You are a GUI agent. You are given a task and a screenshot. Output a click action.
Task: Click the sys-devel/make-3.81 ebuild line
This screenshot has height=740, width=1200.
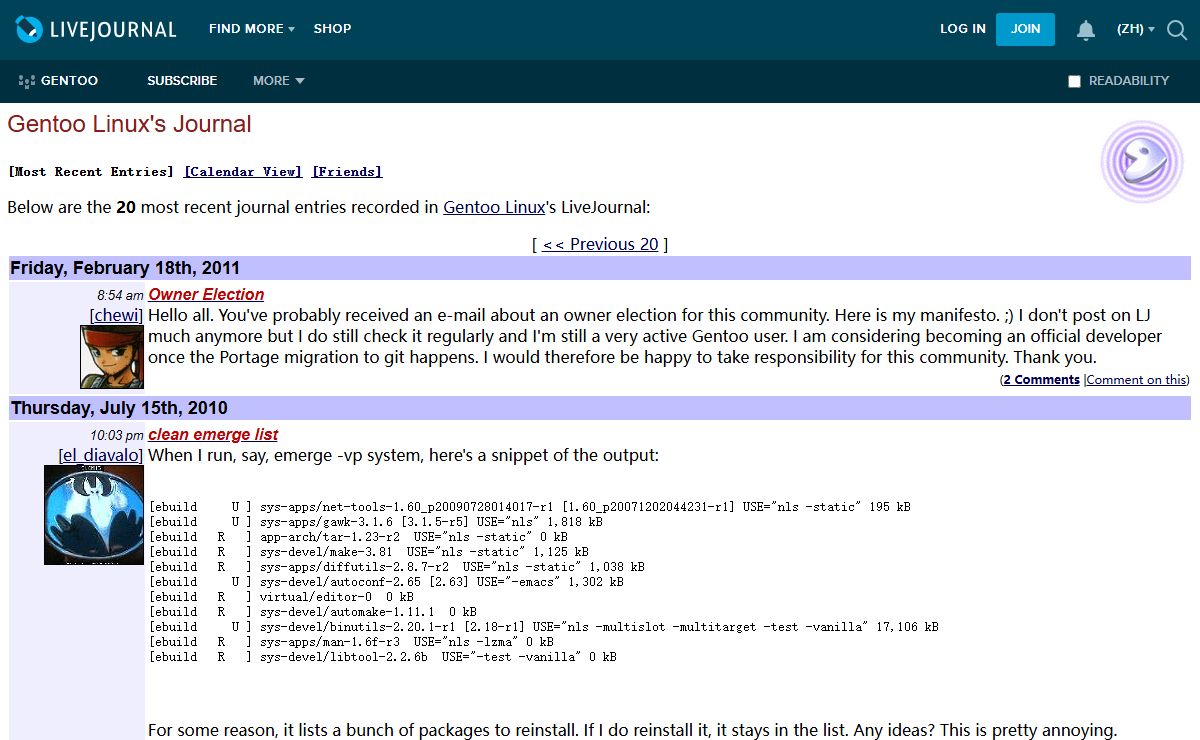click(369, 552)
